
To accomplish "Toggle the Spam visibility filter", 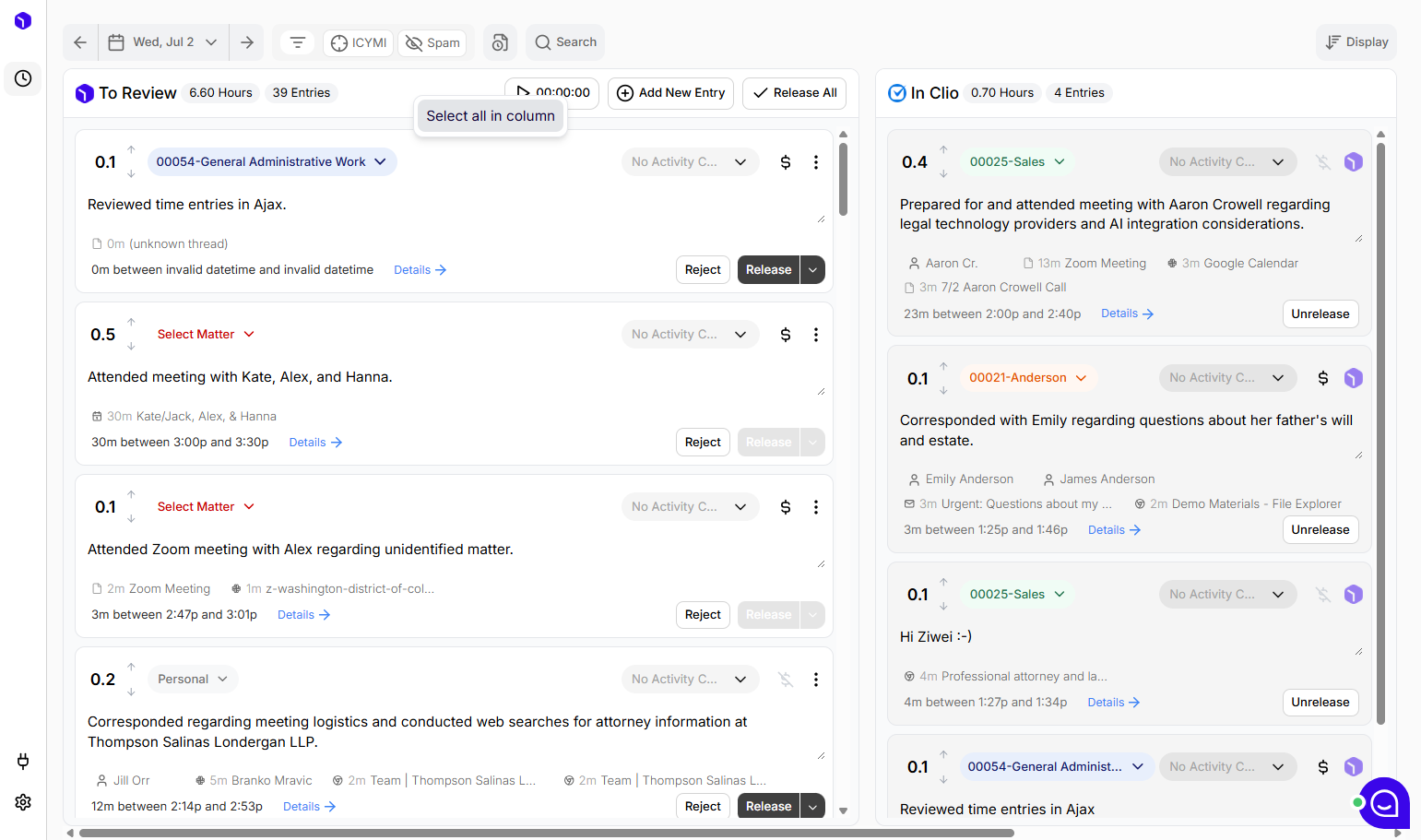I will (432, 42).
